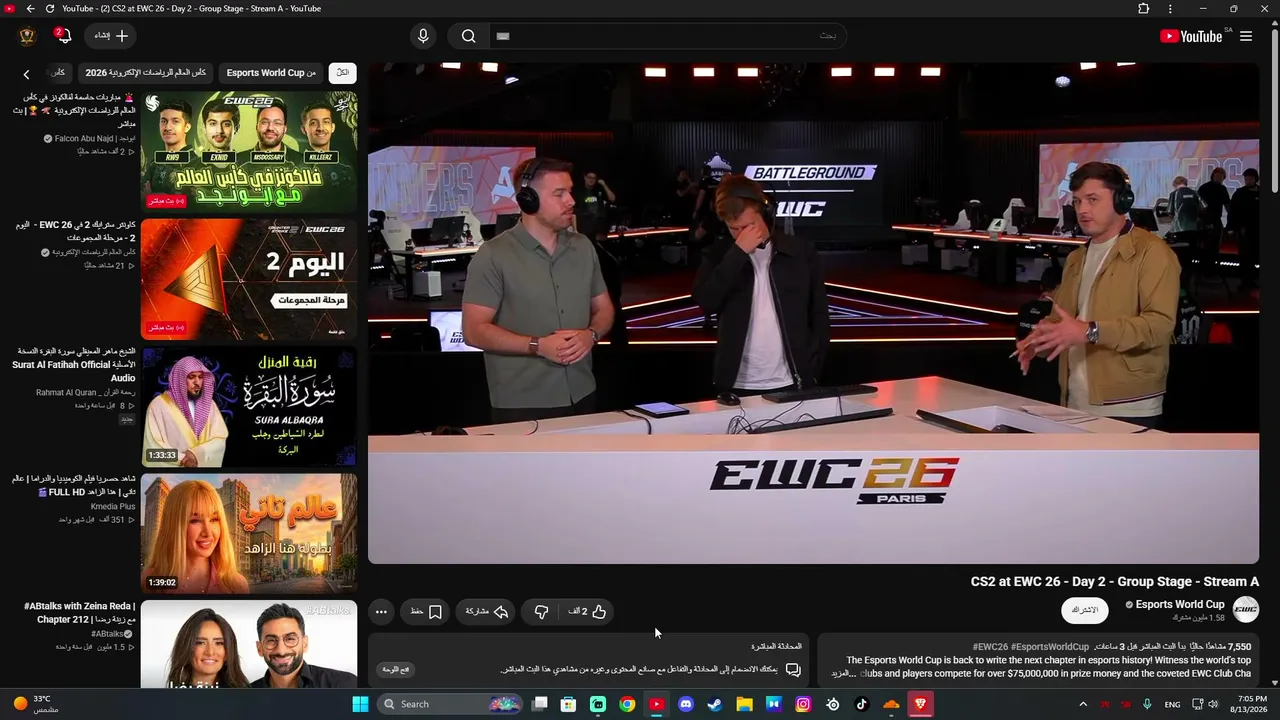Open the live chat panel (فتح اللوحة)
1280x720 pixels.
pos(397,669)
